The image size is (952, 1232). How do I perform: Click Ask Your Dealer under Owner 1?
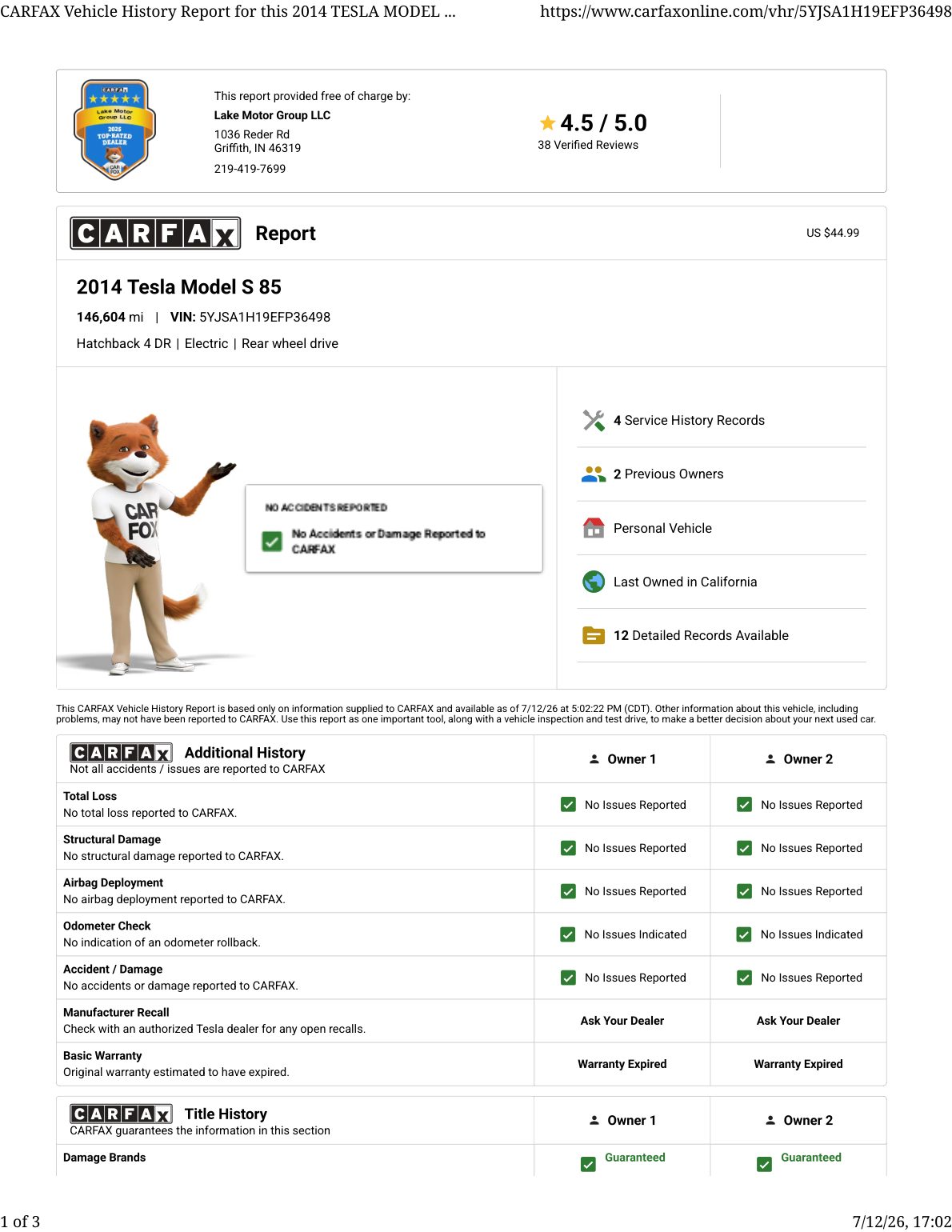622,1021
